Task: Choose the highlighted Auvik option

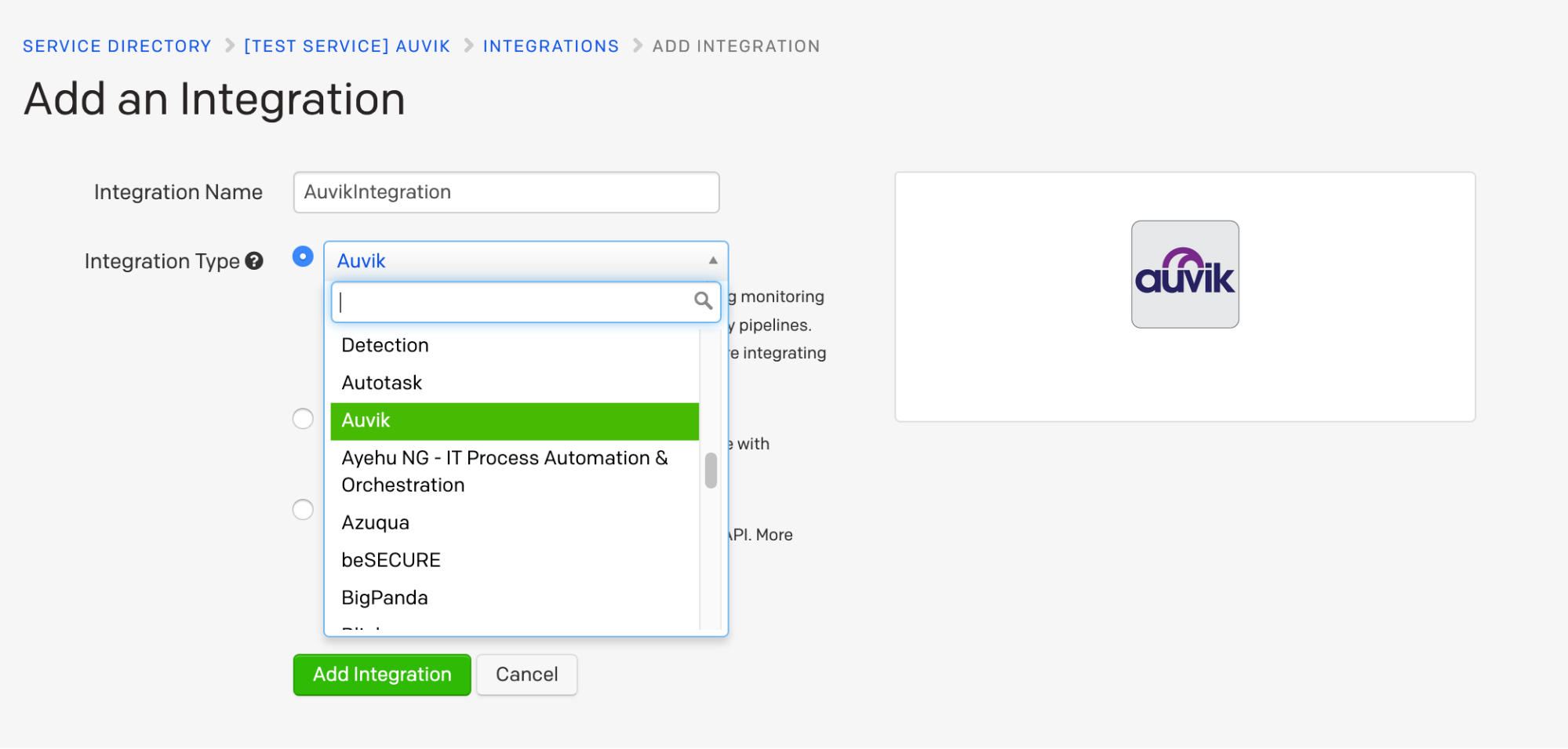Action: click(515, 421)
